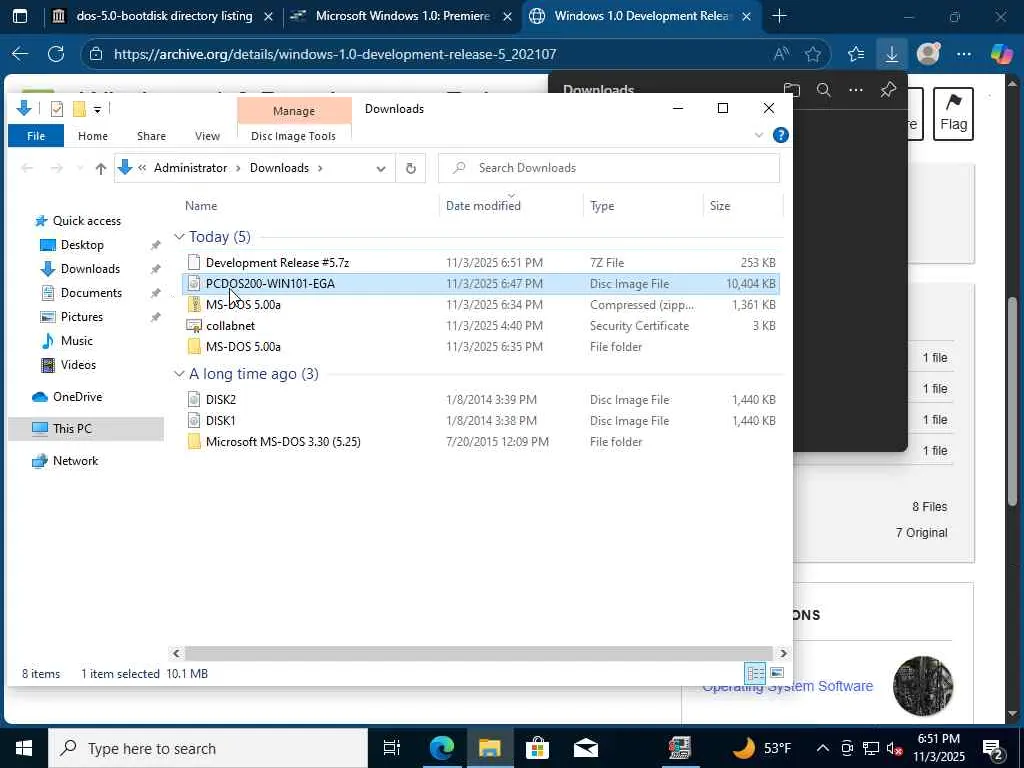
Task: Refresh the archive.org page in Edge
Action: click(56, 54)
